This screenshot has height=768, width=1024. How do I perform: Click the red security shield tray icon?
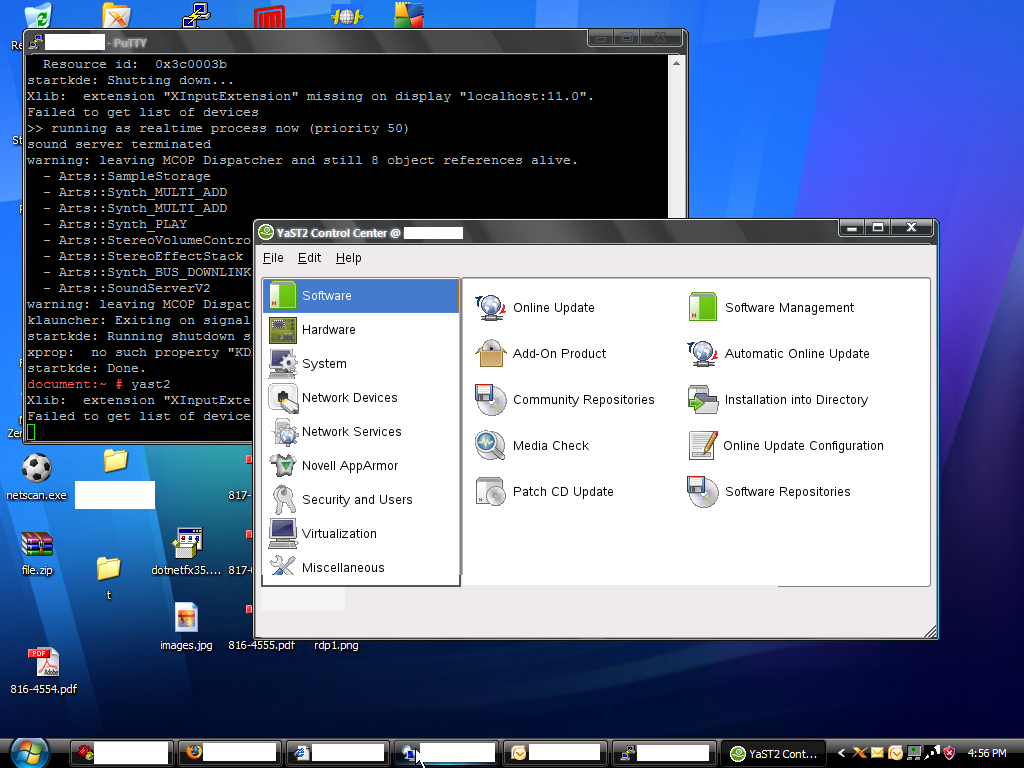click(x=950, y=754)
